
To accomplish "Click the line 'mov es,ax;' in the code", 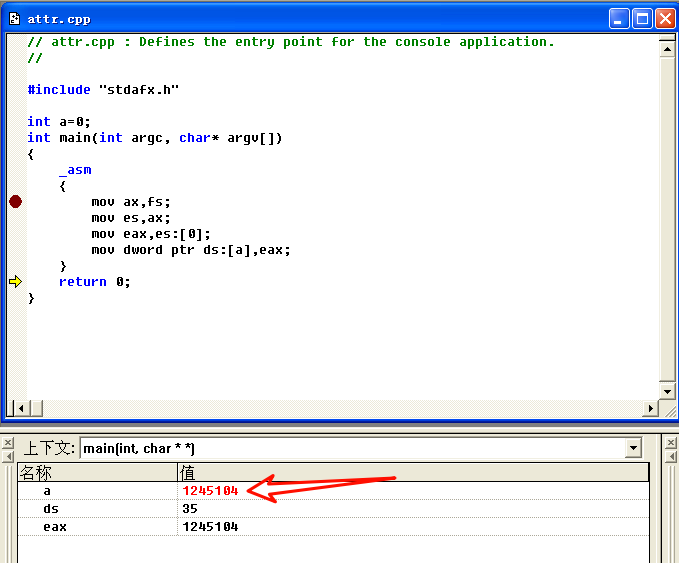I will click(x=131, y=218).
